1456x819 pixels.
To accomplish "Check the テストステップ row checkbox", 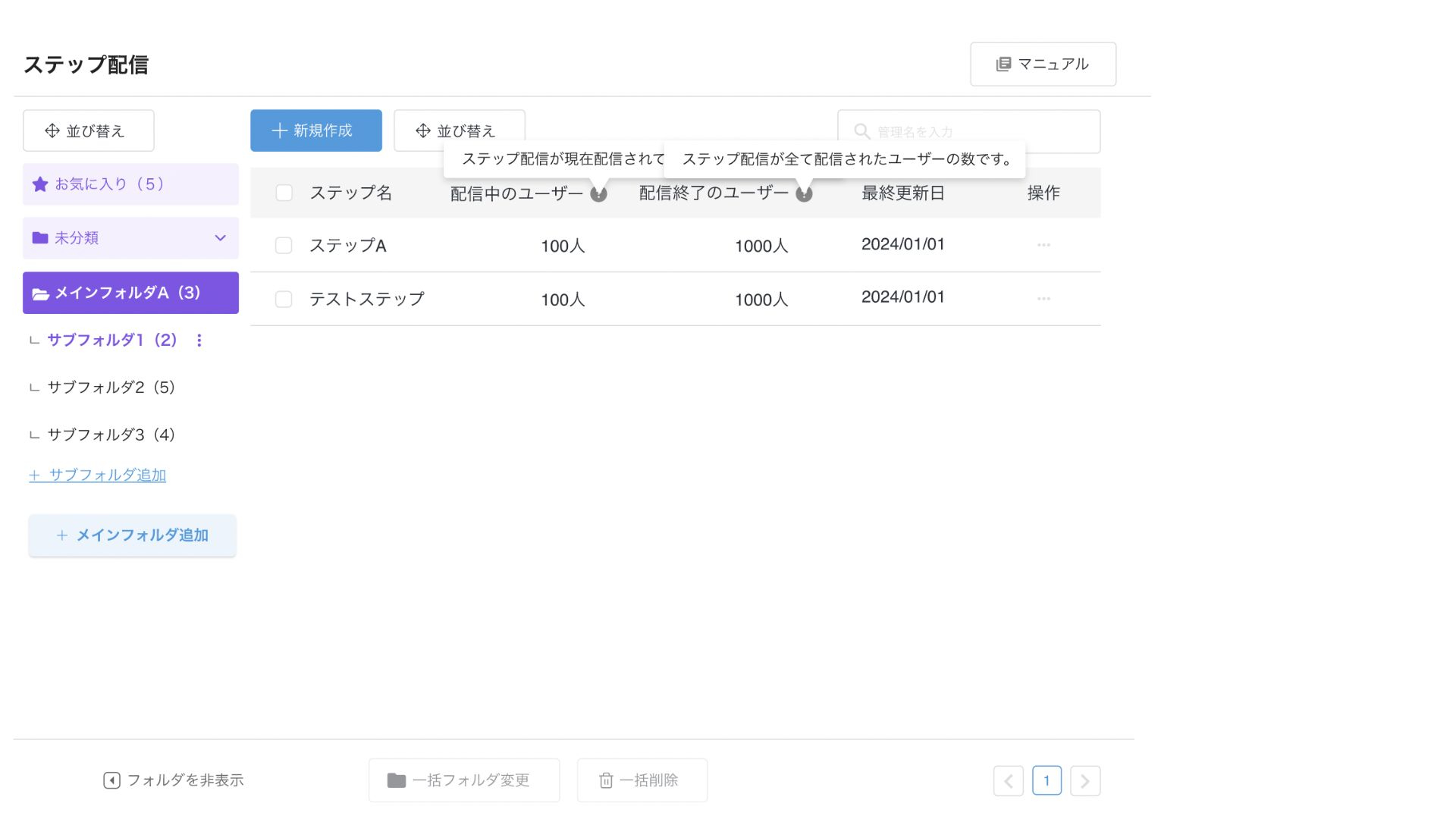I will 284,300.
